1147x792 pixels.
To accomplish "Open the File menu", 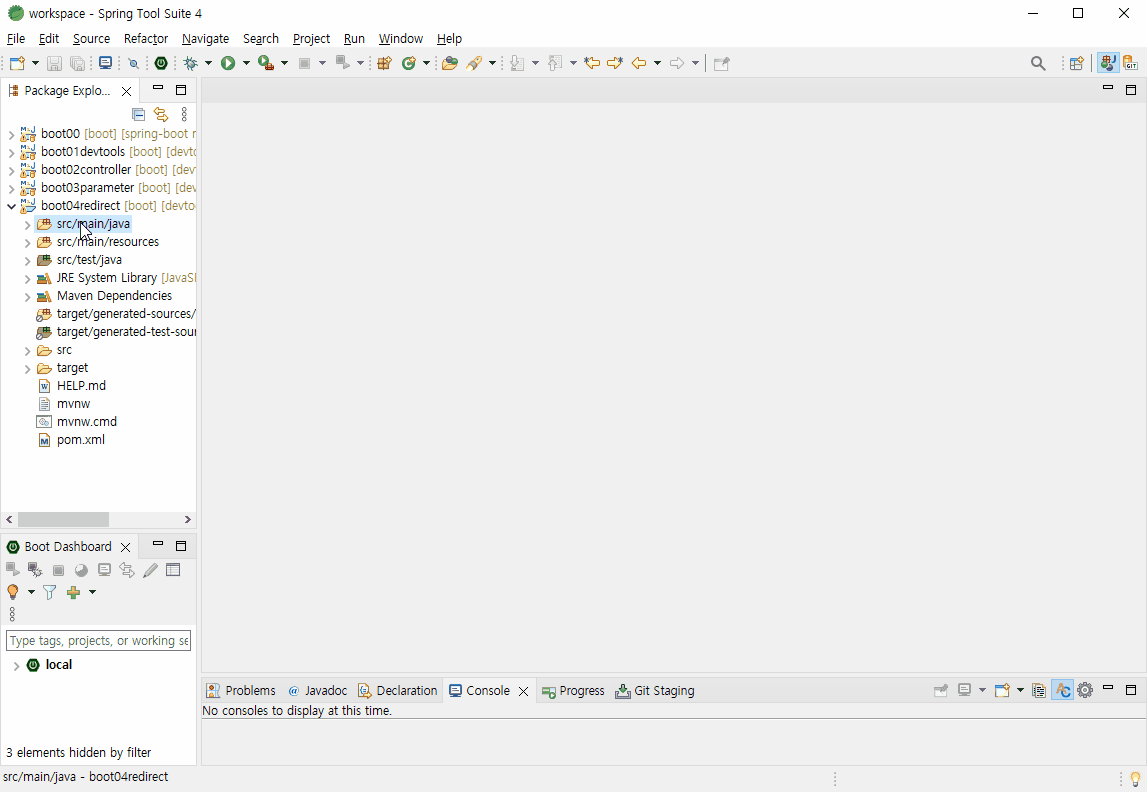I will (x=15, y=39).
